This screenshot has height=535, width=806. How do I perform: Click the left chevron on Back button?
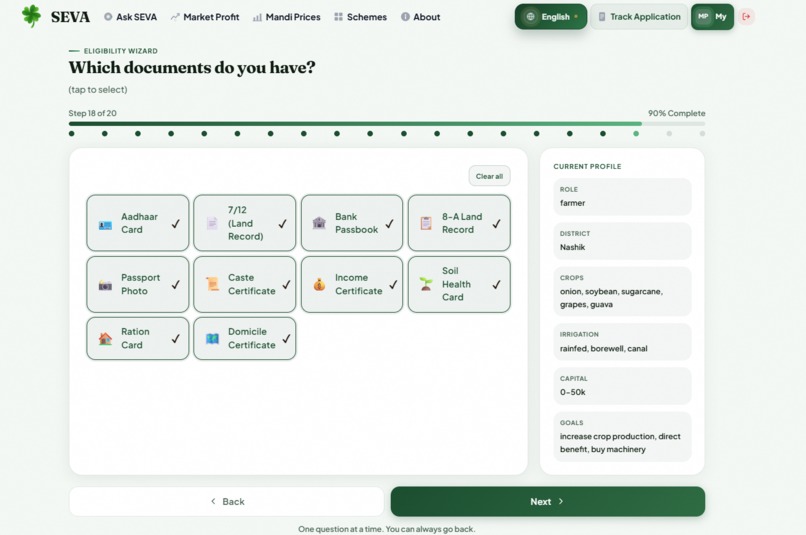[213, 501]
